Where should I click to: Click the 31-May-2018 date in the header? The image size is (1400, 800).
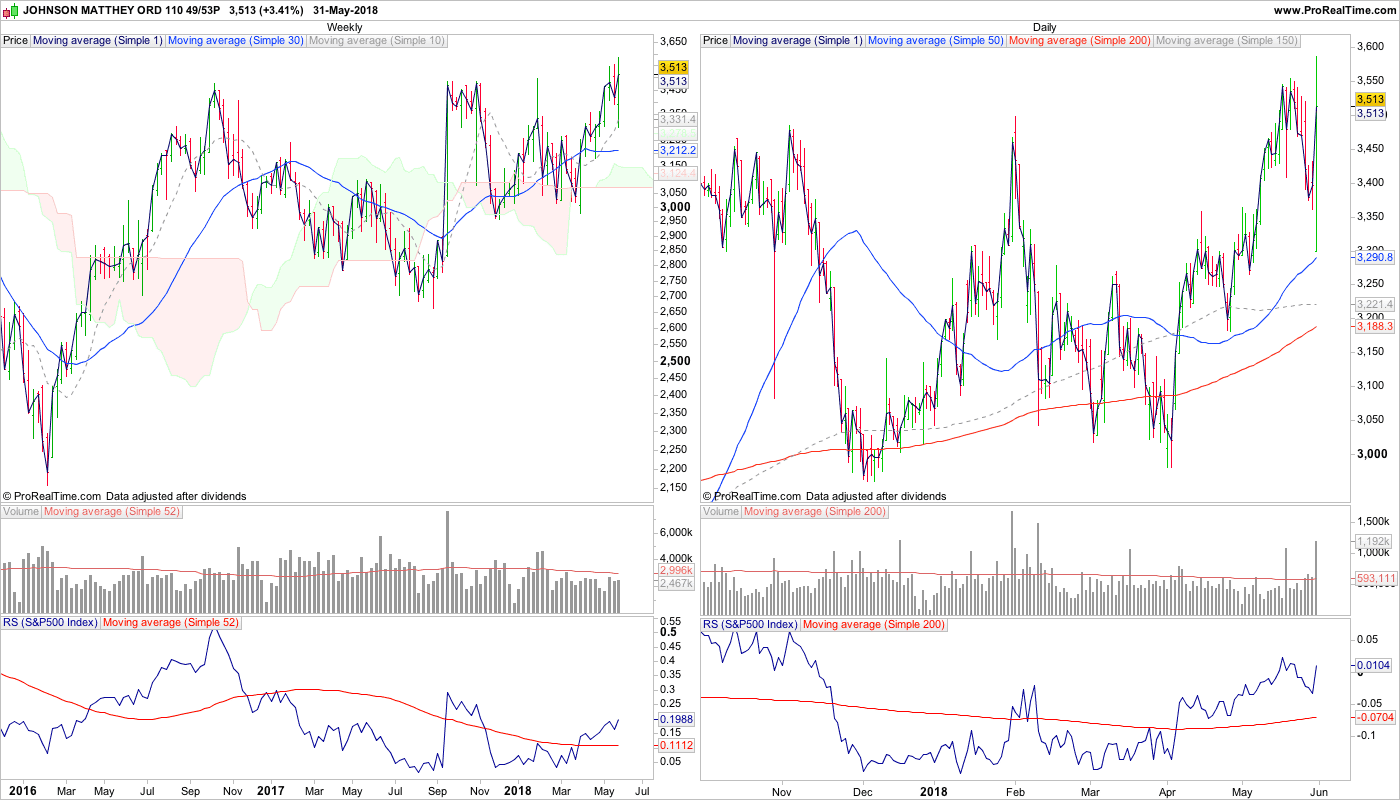[346, 10]
